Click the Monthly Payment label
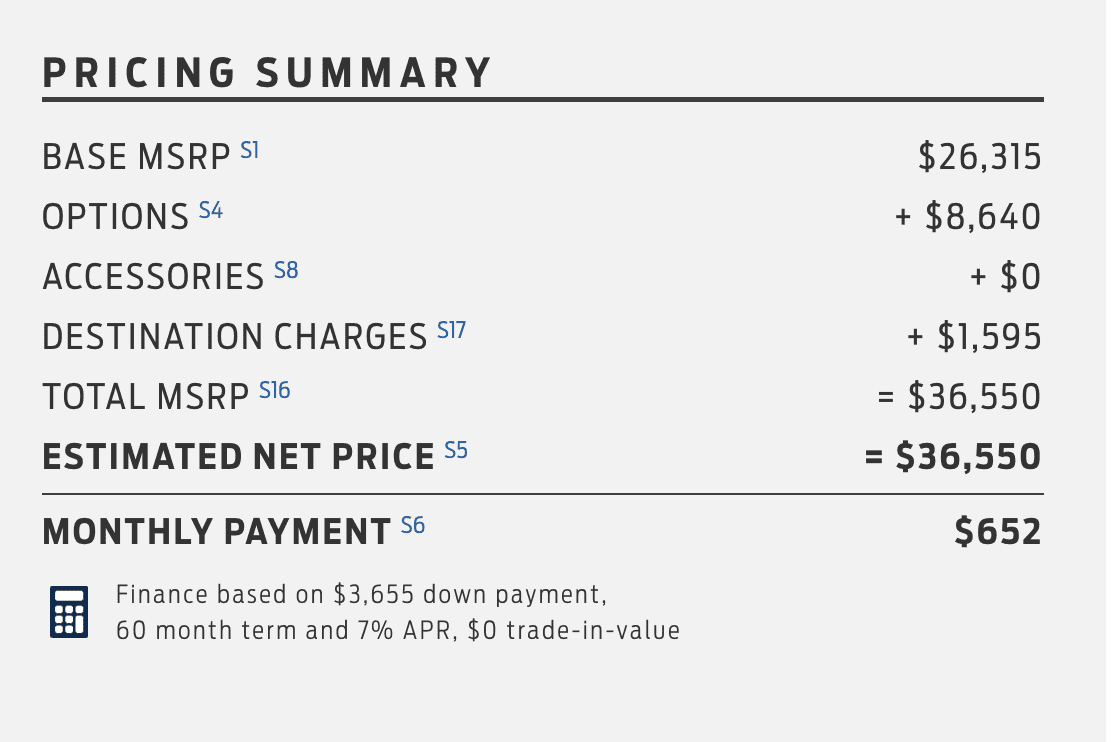 pos(217,532)
